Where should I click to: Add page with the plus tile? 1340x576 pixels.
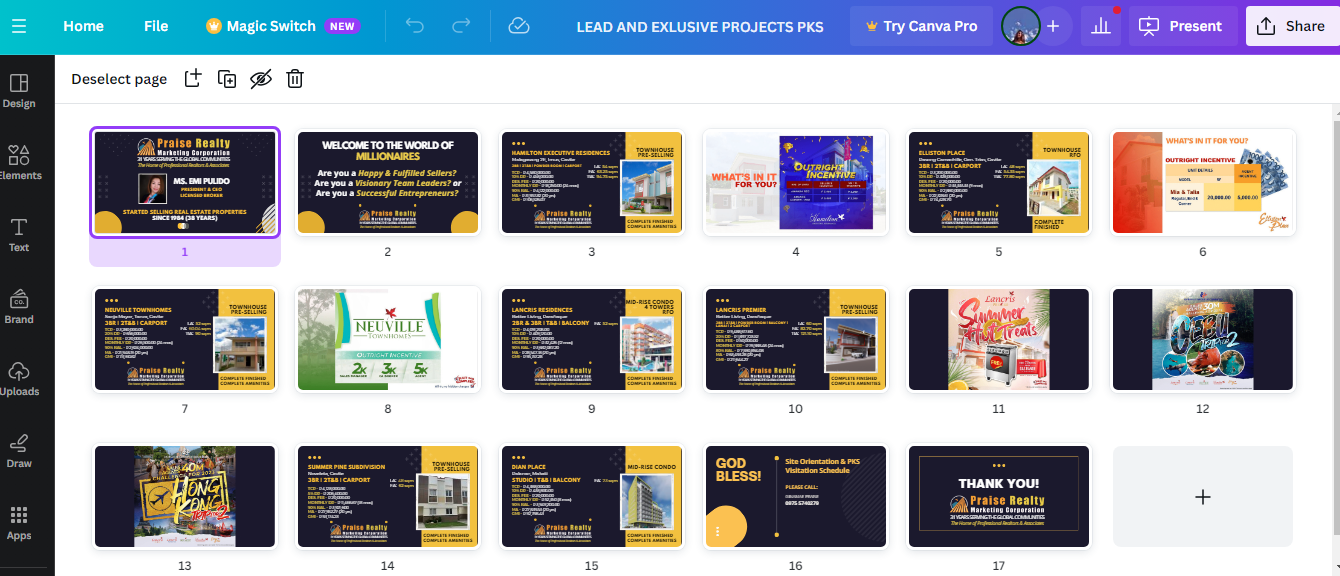[x=1203, y=496]
